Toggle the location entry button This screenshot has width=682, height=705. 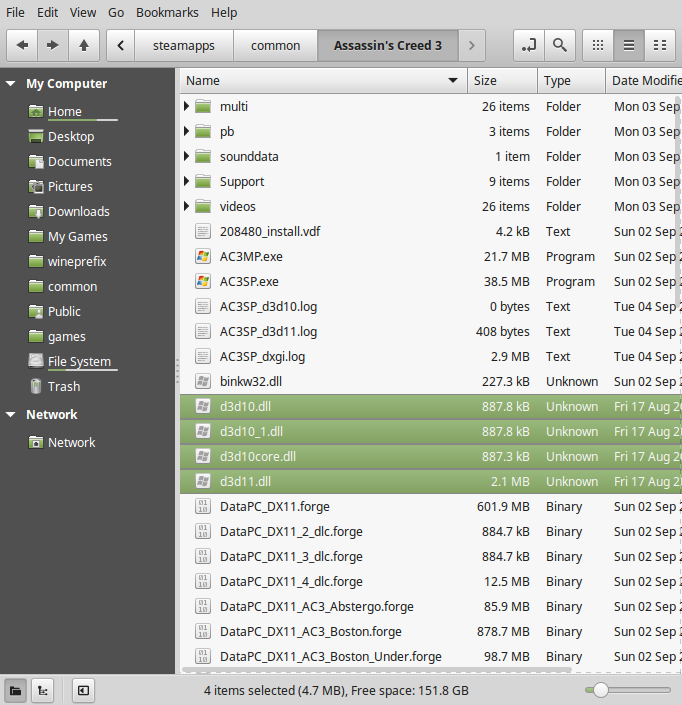tap(529, 45)
